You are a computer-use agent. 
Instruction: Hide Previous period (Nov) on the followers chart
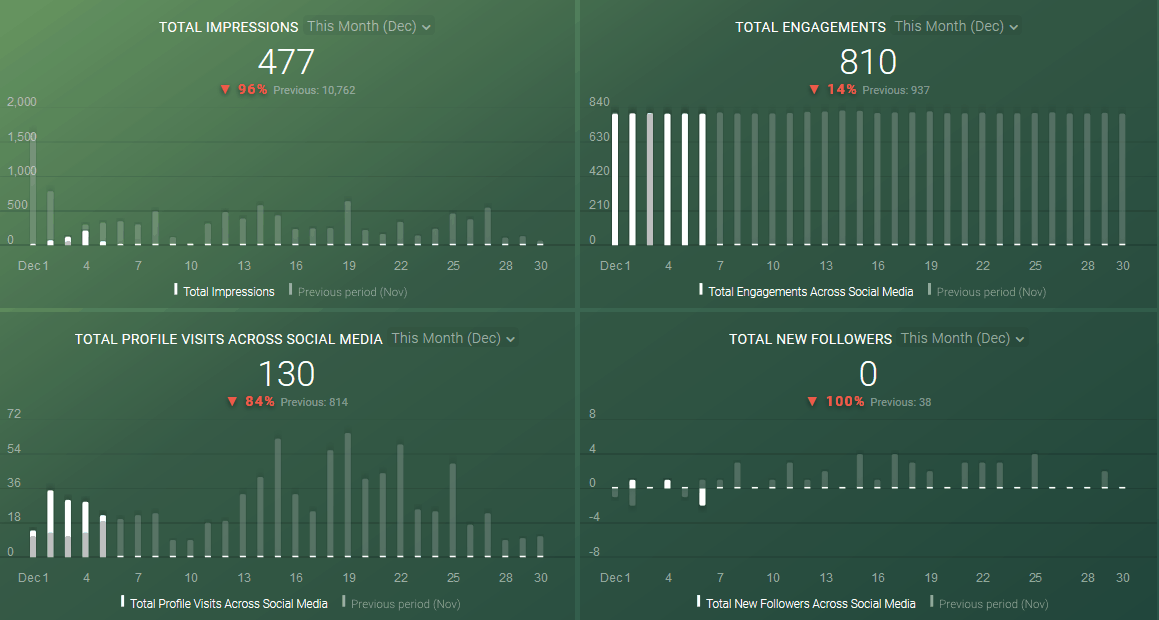tap(989, 603)
